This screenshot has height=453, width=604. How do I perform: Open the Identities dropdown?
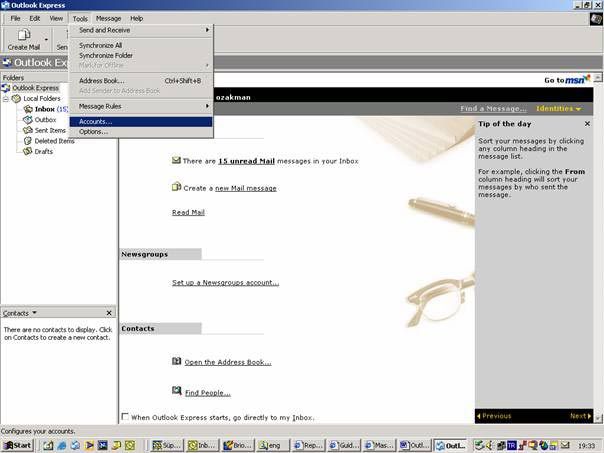[558, 109]
